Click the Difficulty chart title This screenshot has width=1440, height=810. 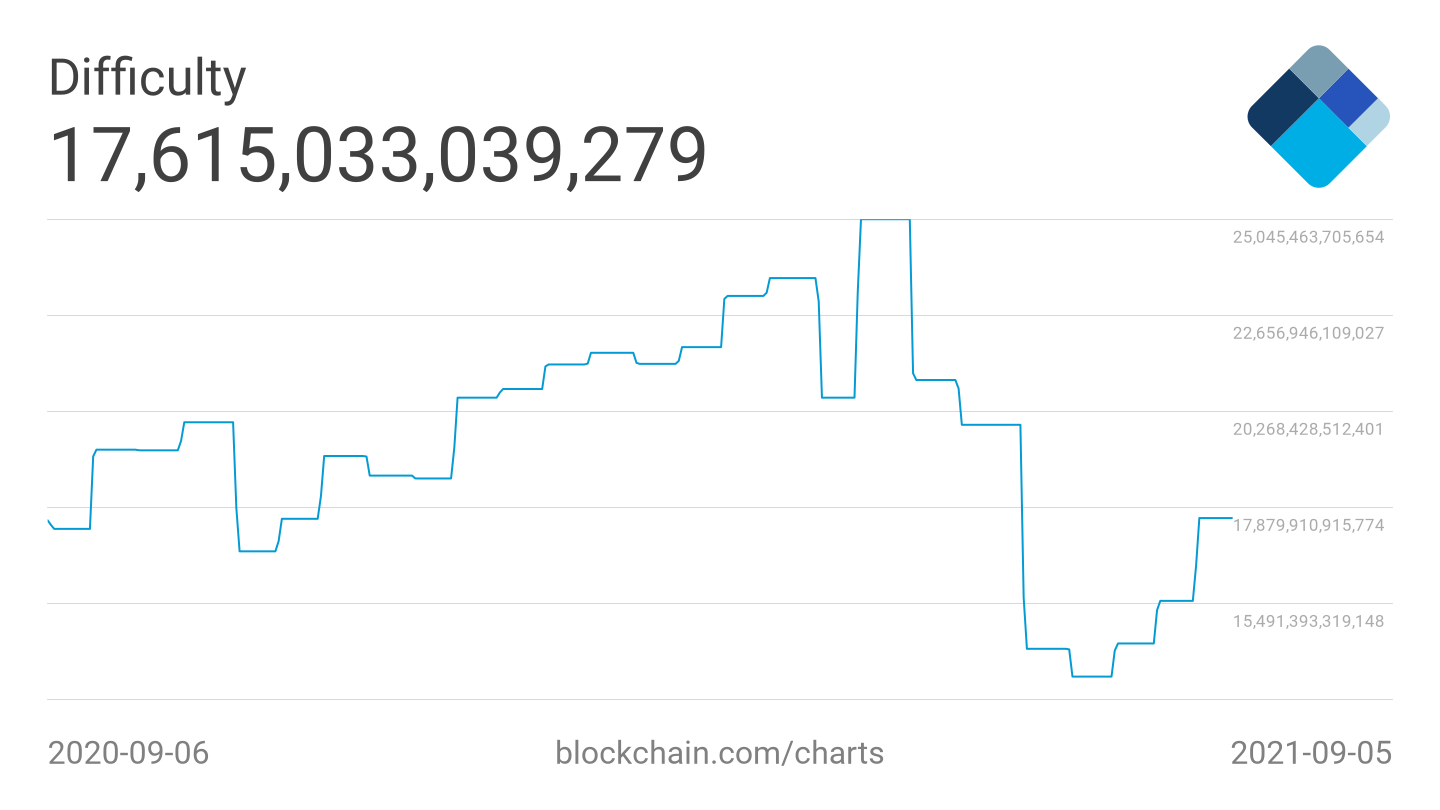[x=147, y=78]
